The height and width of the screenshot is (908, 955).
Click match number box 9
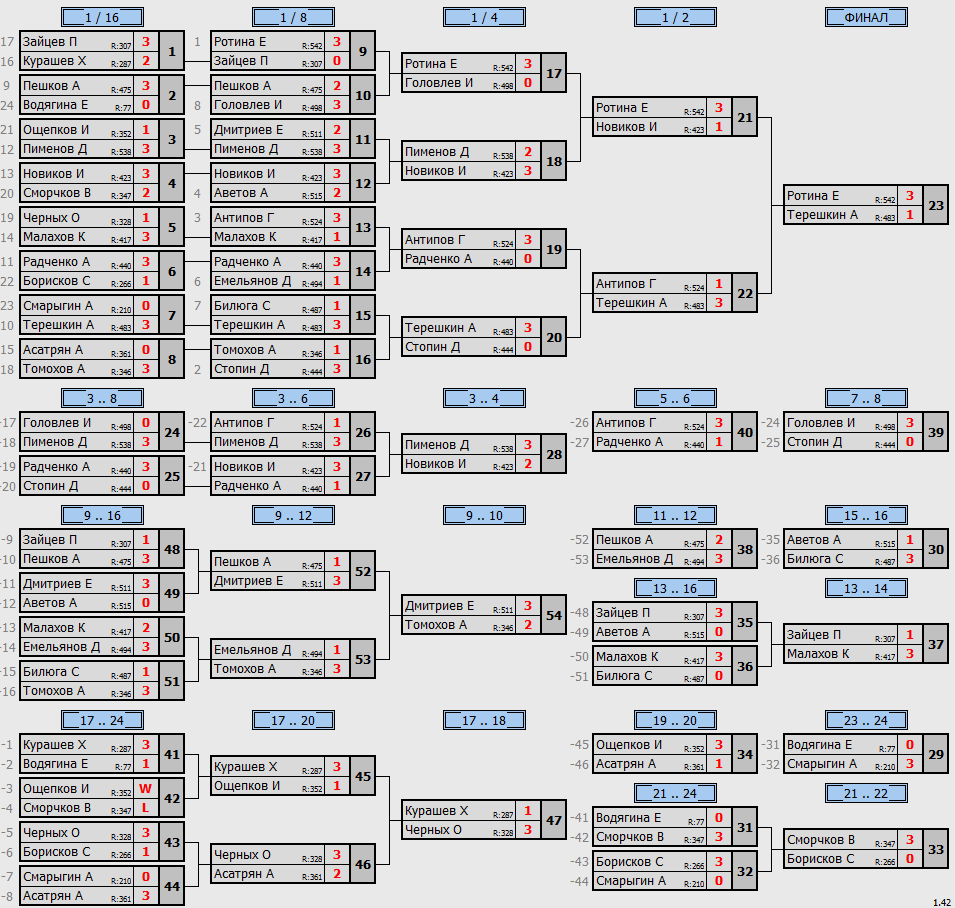pyautogui.click(x=363, y=51)
